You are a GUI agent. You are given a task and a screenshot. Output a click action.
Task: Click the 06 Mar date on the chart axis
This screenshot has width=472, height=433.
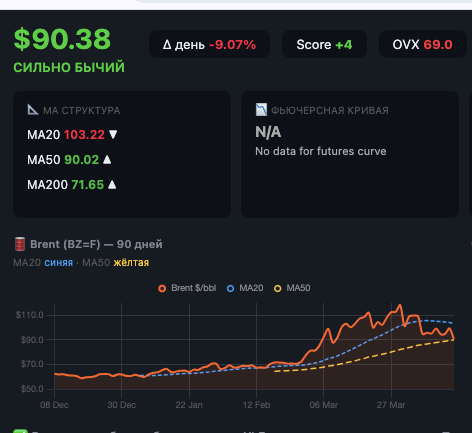324,405
